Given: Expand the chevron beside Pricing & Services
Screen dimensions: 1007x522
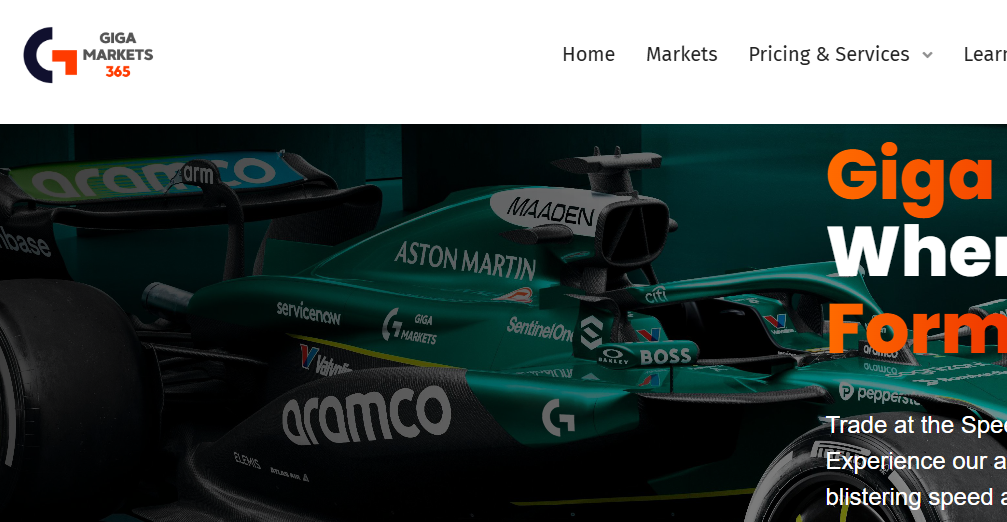Looking at the screenshot, I should pyautogui.click(x=927, y=55).
